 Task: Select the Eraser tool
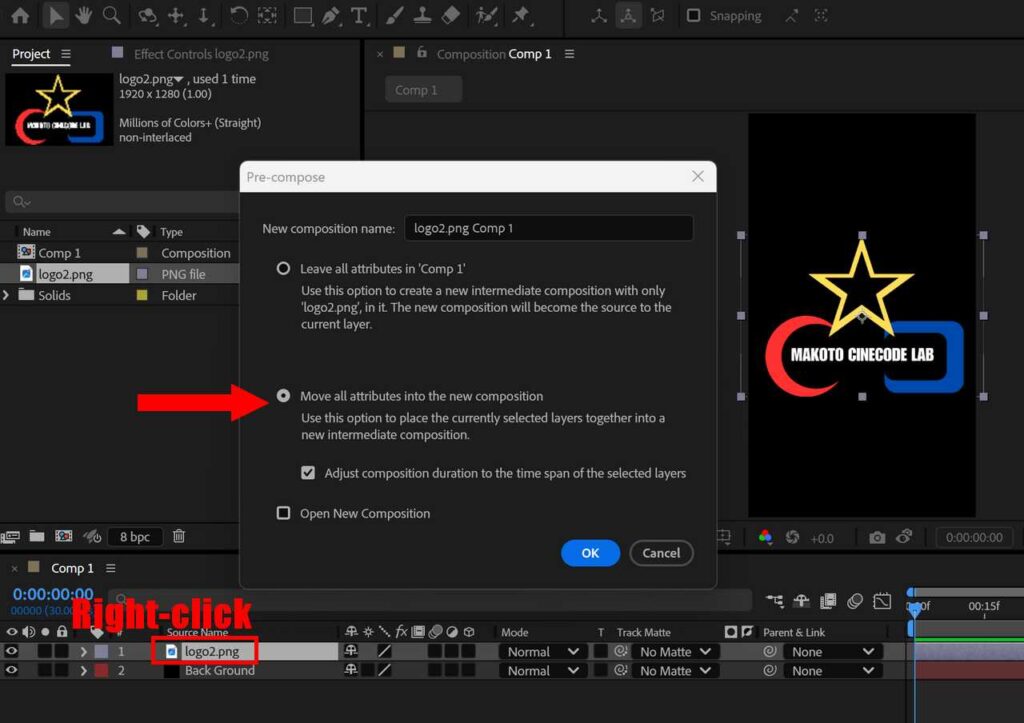pyautogui.click(x=451, y=16)
